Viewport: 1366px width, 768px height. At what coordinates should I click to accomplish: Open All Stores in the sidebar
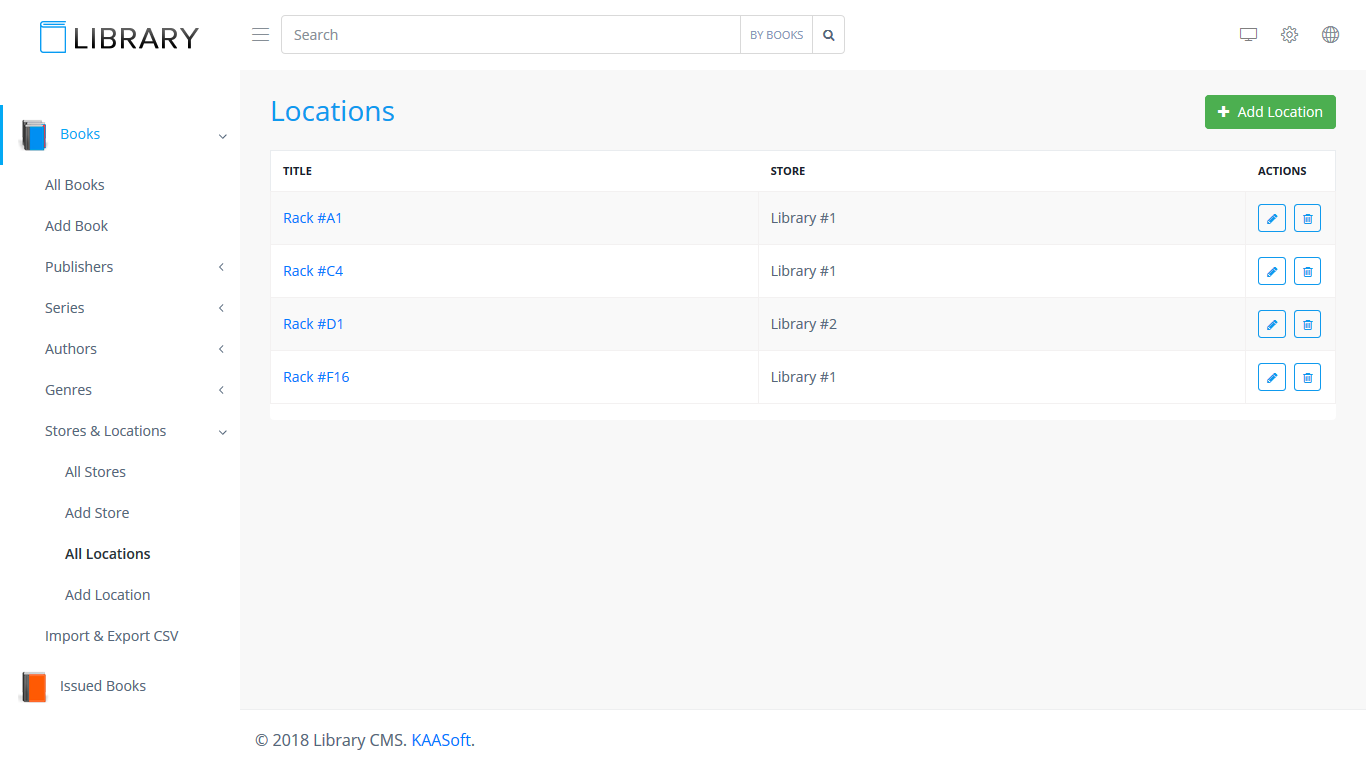95,472
